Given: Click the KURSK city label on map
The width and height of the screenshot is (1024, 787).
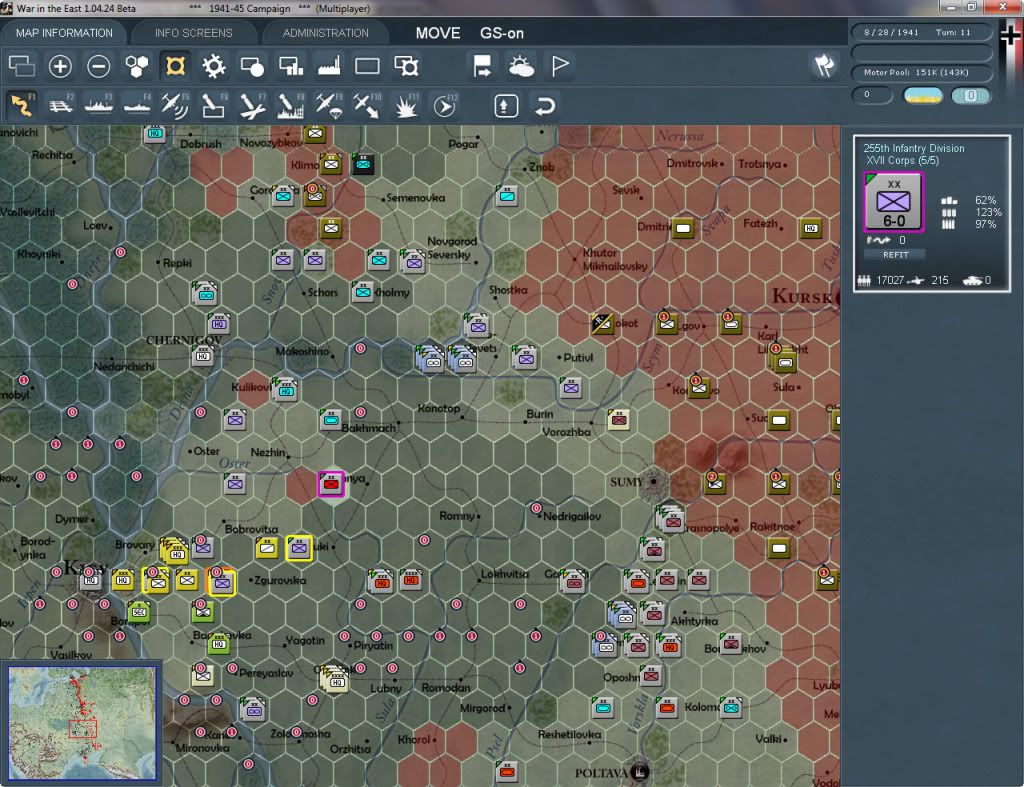Looking at the screenshot, I should (x=802, y=297).
